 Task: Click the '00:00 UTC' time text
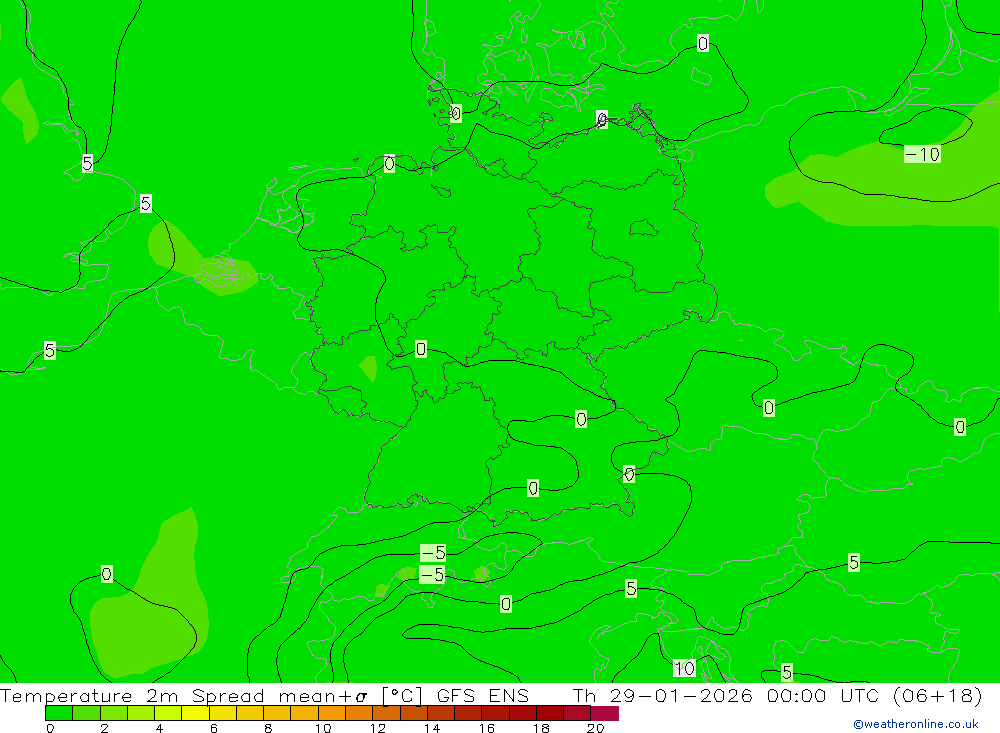tap(823, 695)
